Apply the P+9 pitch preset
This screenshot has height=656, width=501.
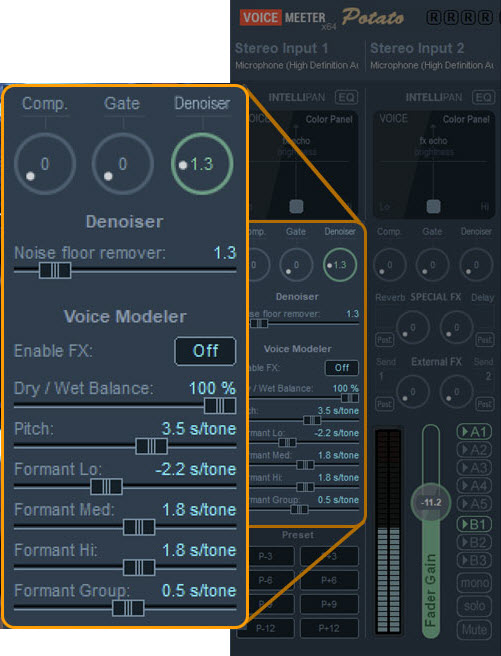[329, 604]
